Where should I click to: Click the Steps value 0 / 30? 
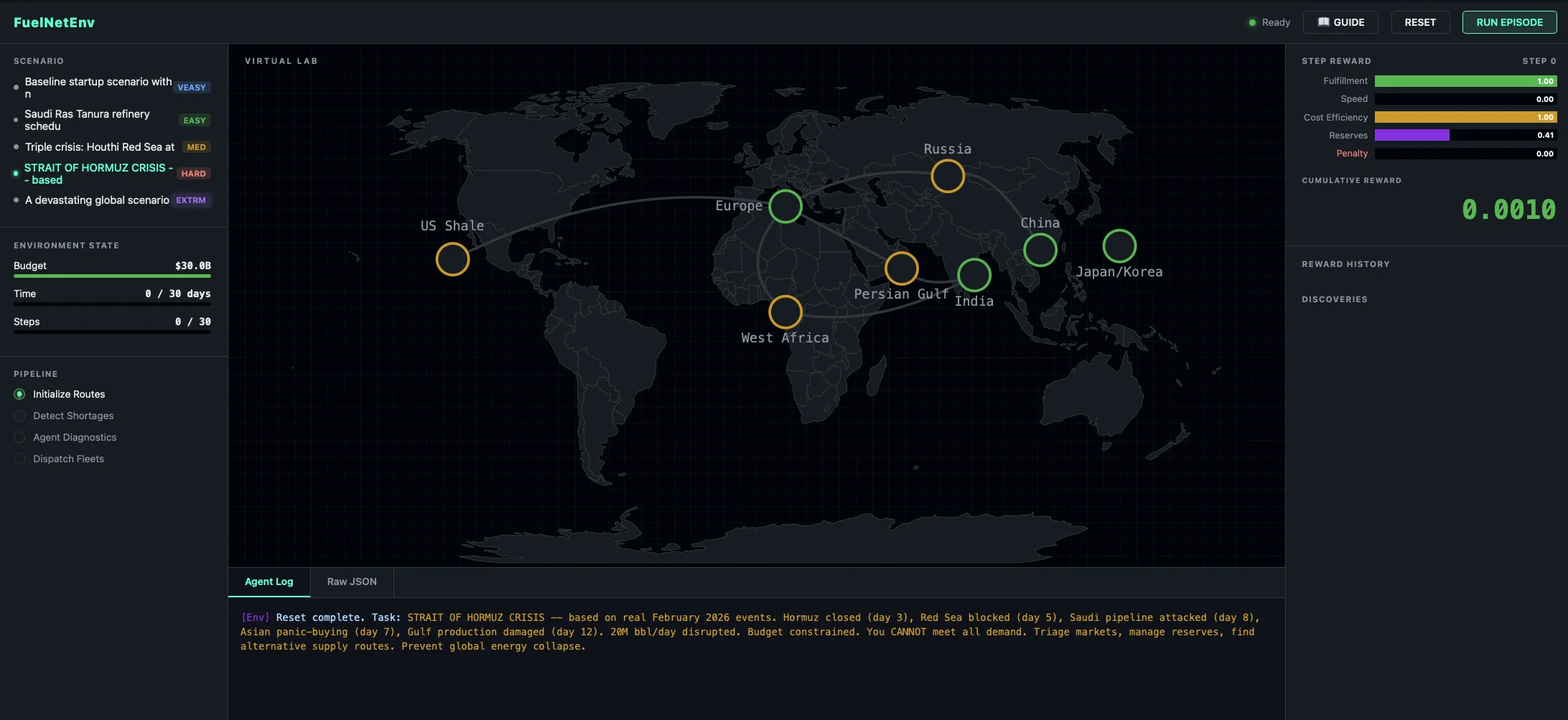pos(193,322)
